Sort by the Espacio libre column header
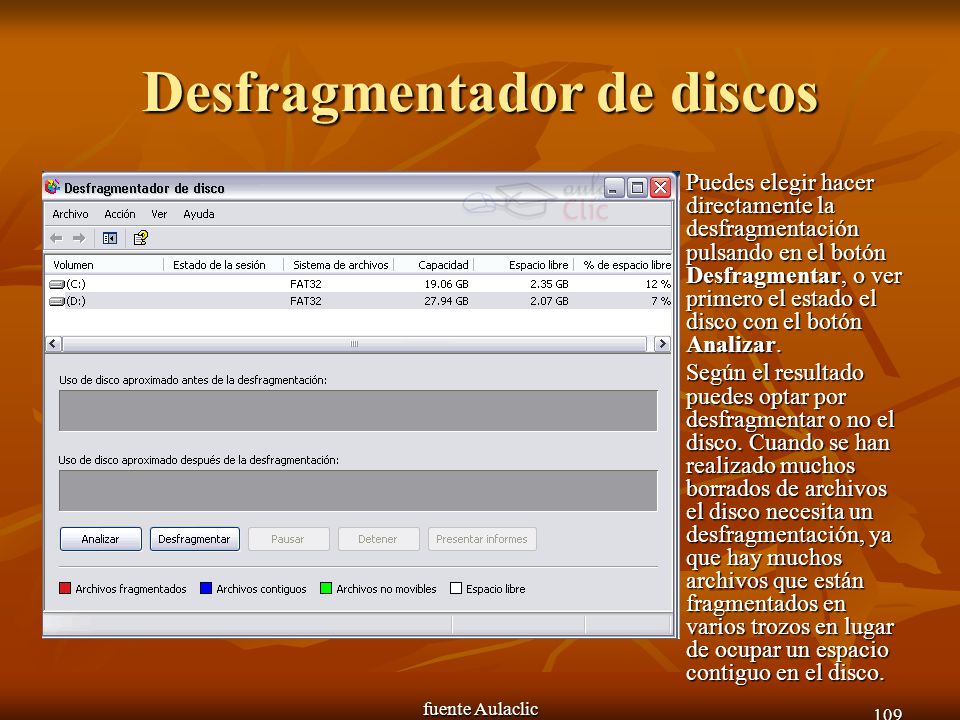This screenshot has height=720, width=960. [523, 264]
